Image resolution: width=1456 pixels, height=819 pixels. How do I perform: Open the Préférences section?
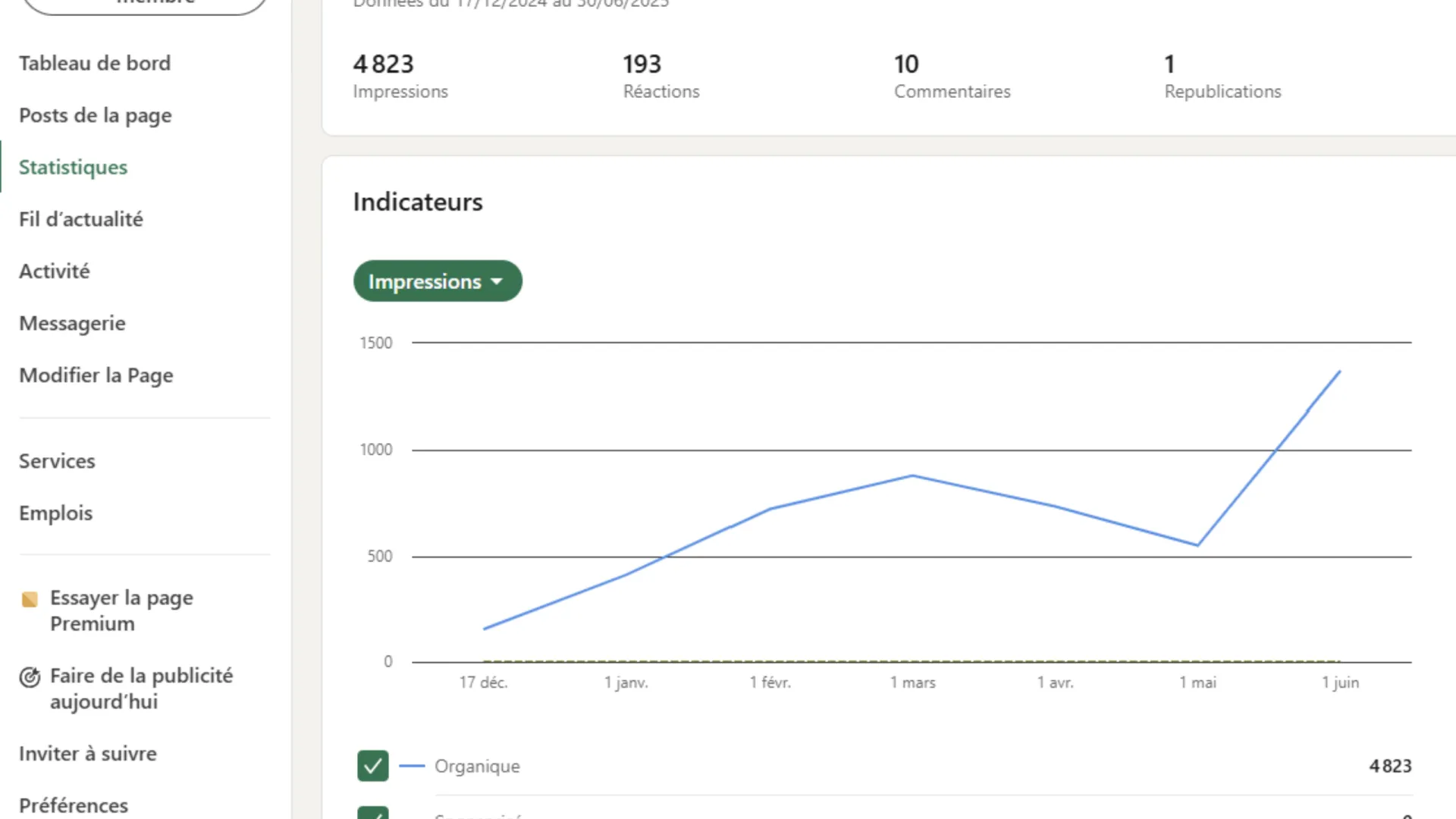click(x=73, y=805)
